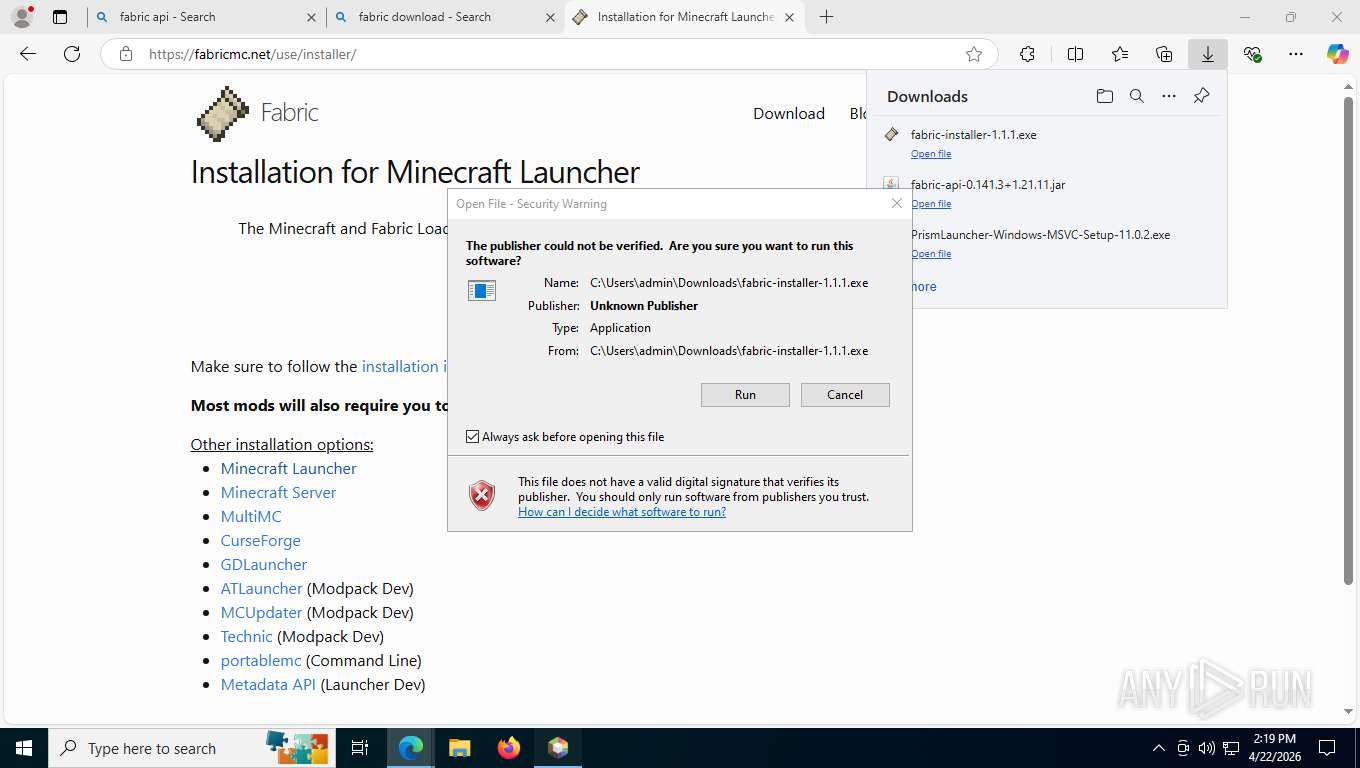1360x768 pixels.
Task: Open the CurseForge link
Action: pos(261,540)
